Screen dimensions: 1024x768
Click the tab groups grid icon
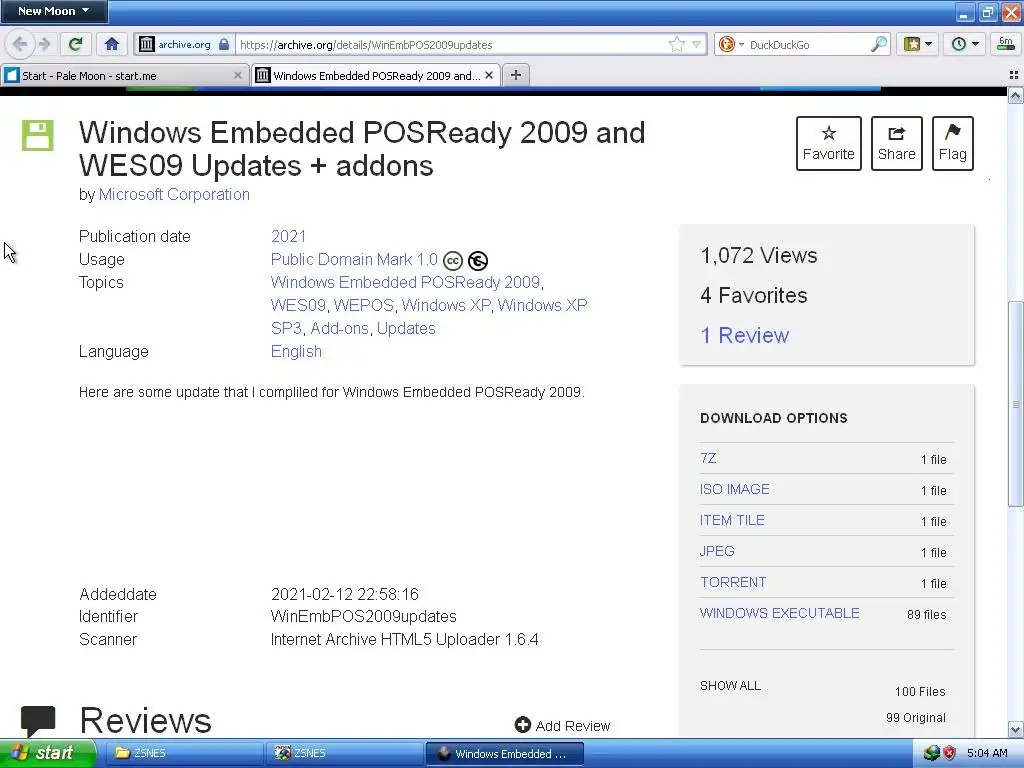tap(1014, 76)
